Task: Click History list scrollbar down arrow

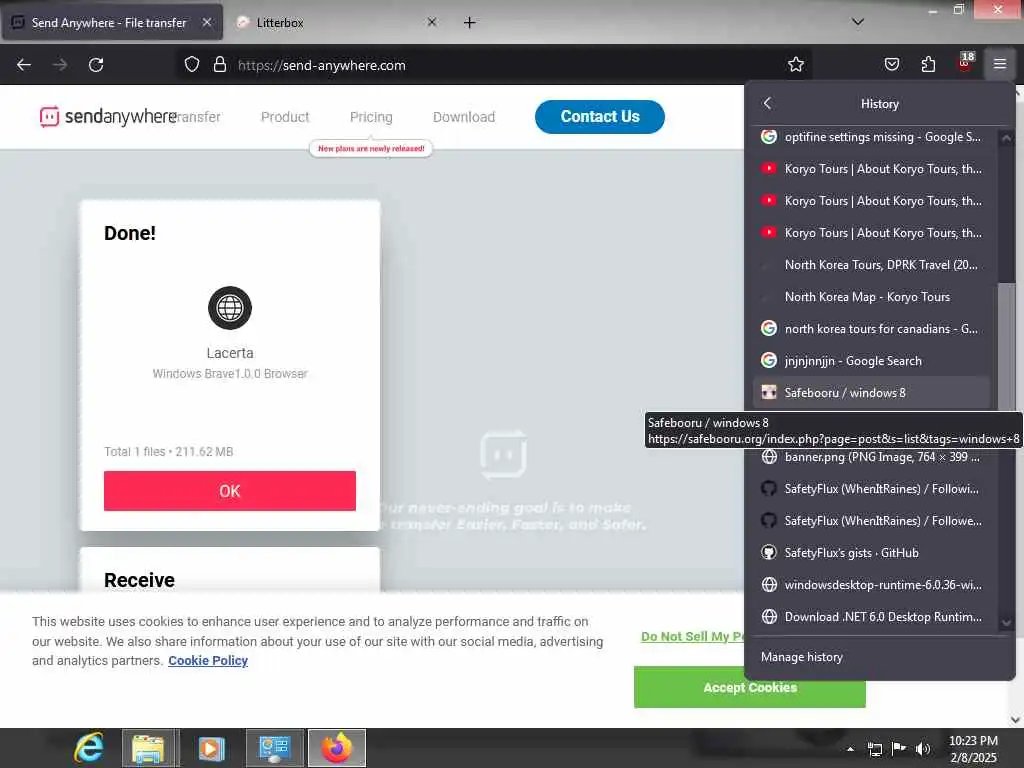Action: (x=1006, y=623)
